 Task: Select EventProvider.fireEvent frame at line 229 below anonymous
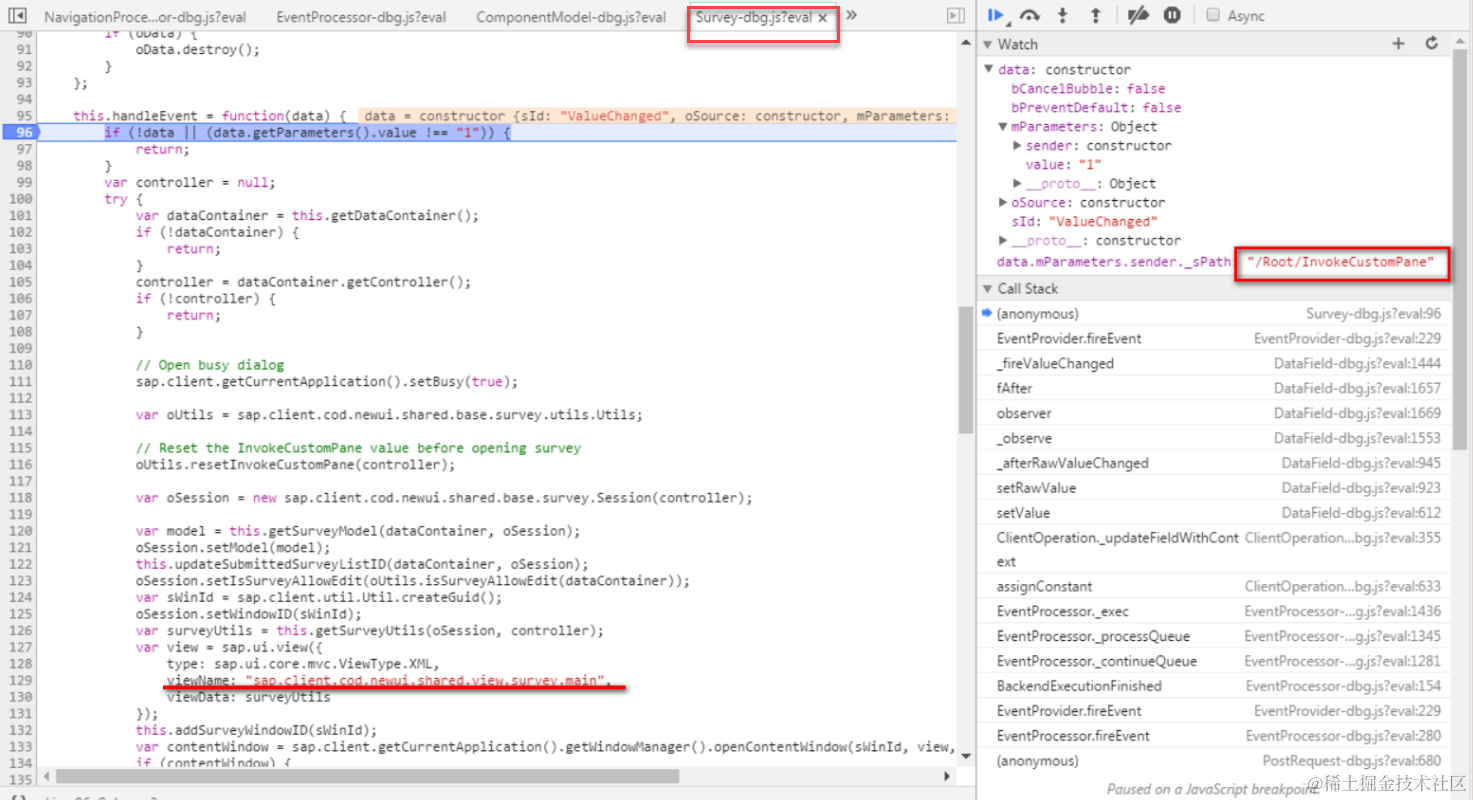[1218, 338]
